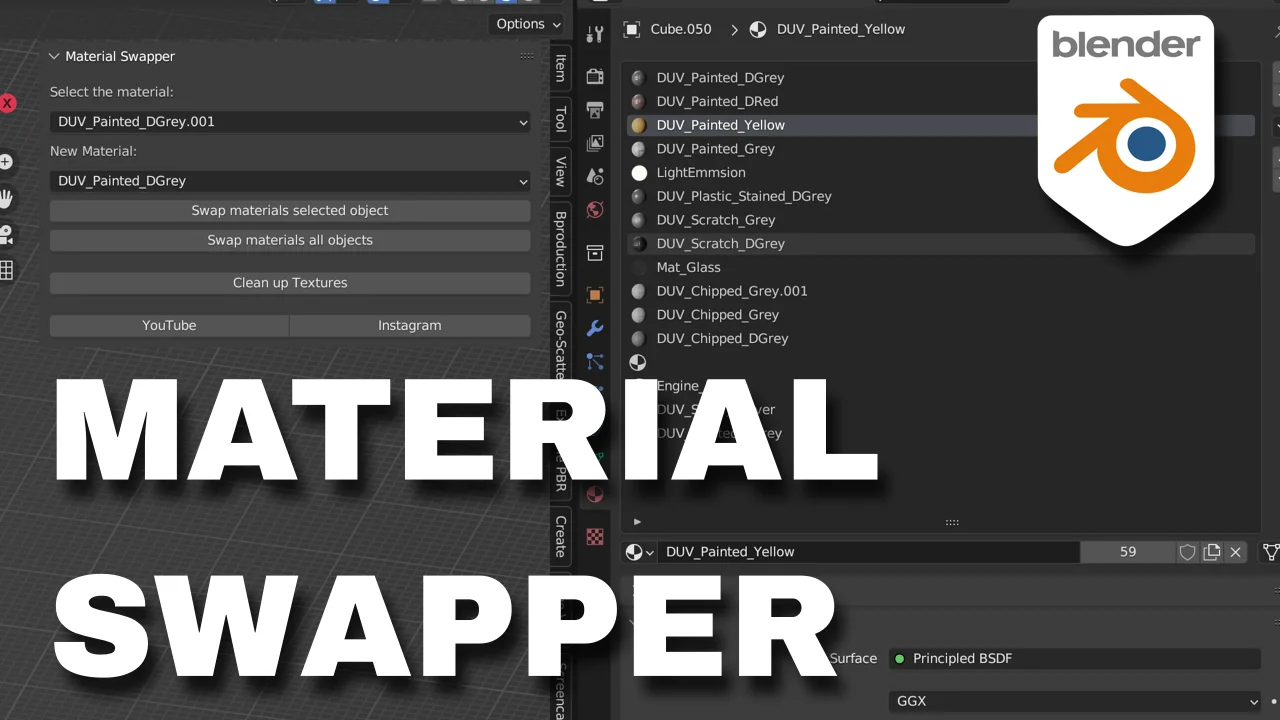The image size is (1280, 720).
Task: Open the 'Select the material' dropdown
Action: click(x=290, y=122)
